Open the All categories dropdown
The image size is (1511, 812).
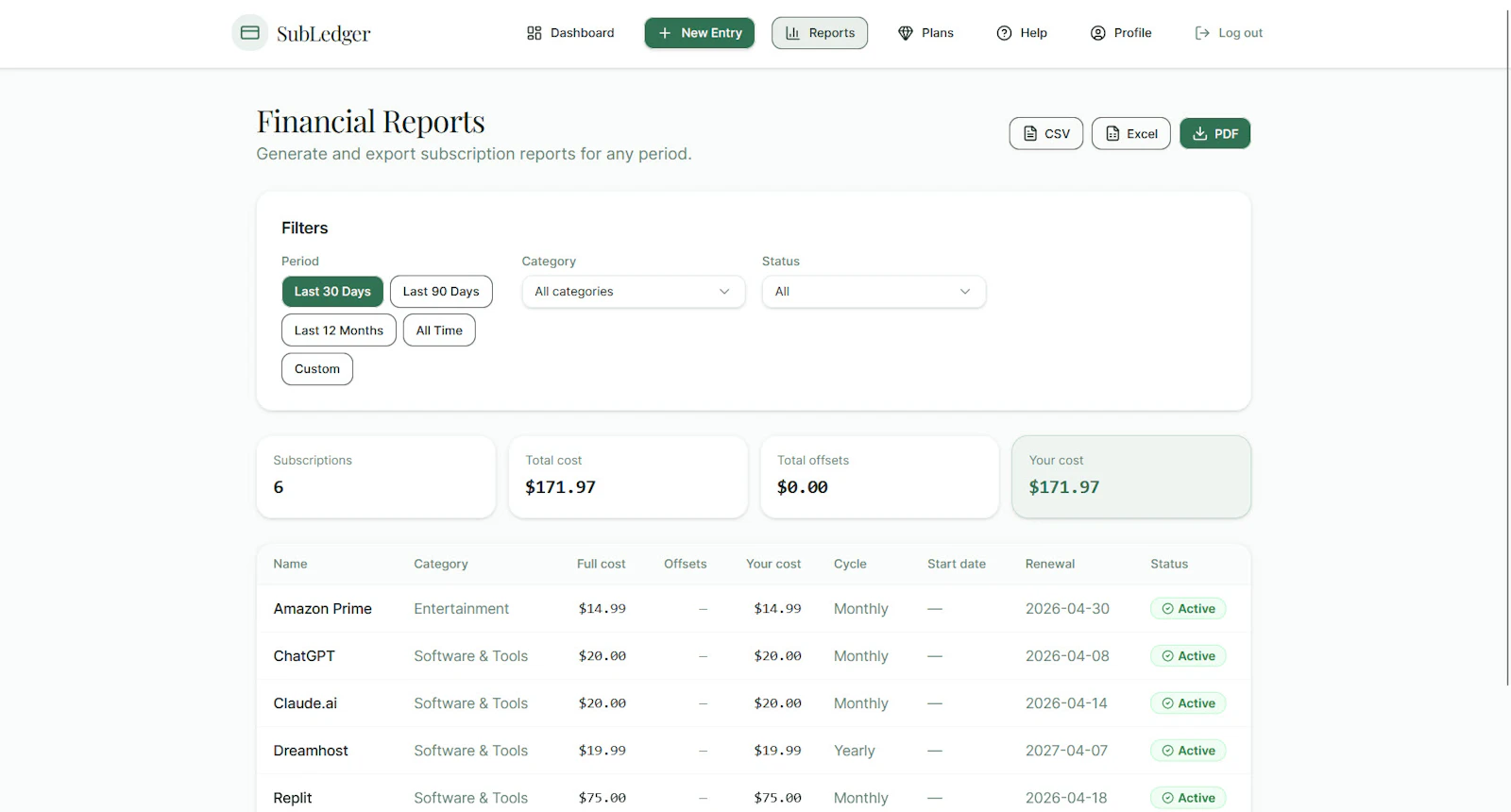(x=634, y=292)
